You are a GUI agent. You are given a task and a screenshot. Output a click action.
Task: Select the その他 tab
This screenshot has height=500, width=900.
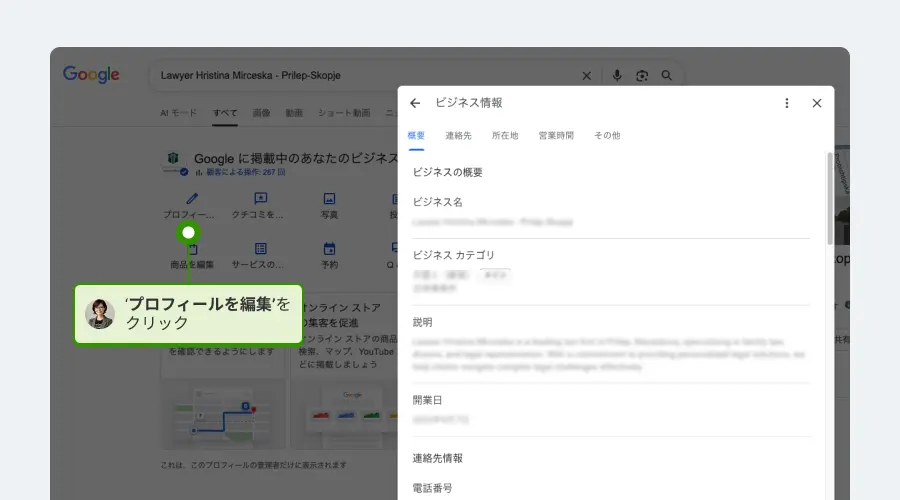(x=607, y=135)
